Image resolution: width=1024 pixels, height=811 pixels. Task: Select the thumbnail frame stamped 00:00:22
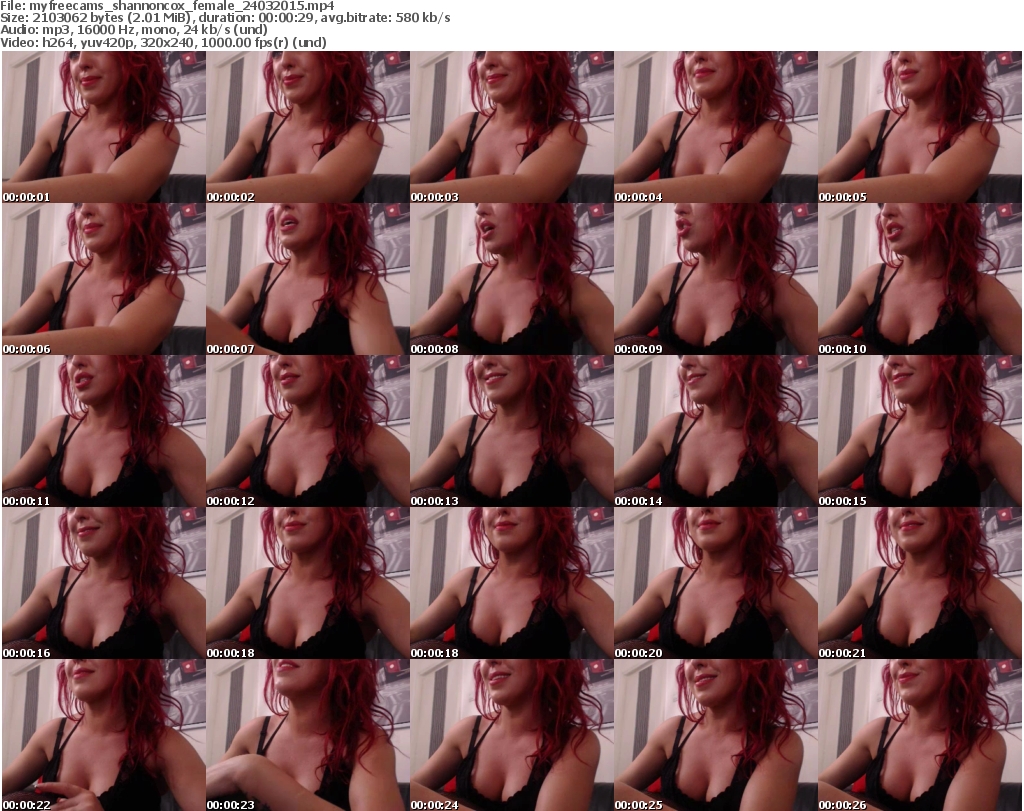(104, 735)
